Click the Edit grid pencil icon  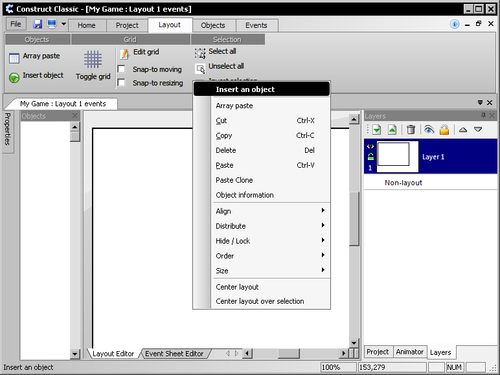(x=124, y=54)
